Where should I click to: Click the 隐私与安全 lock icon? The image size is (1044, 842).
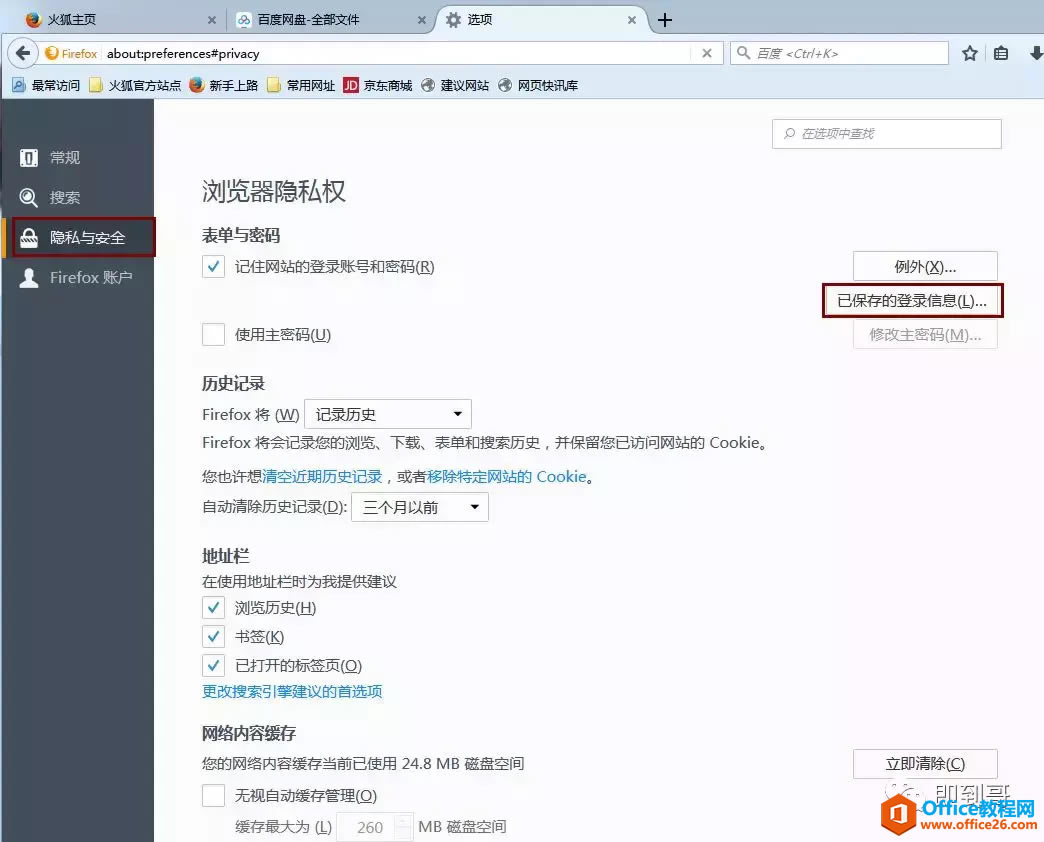29,238
